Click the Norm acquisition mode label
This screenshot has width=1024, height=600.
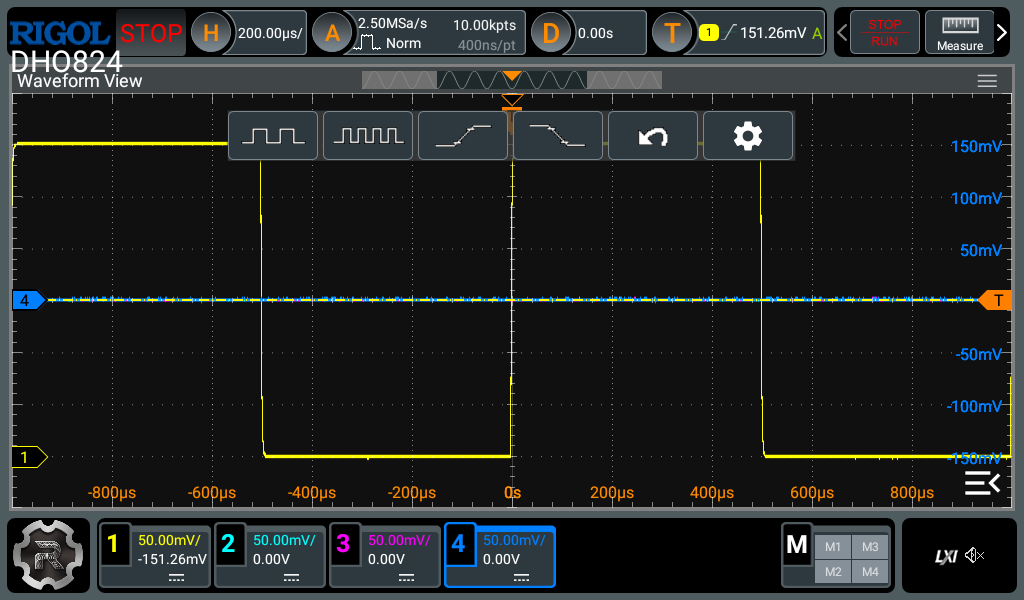click(x=403, y=43)
